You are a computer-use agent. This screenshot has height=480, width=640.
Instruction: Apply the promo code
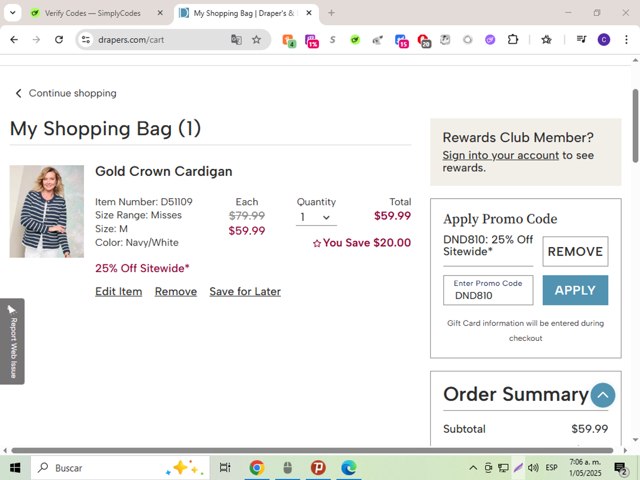575,290
